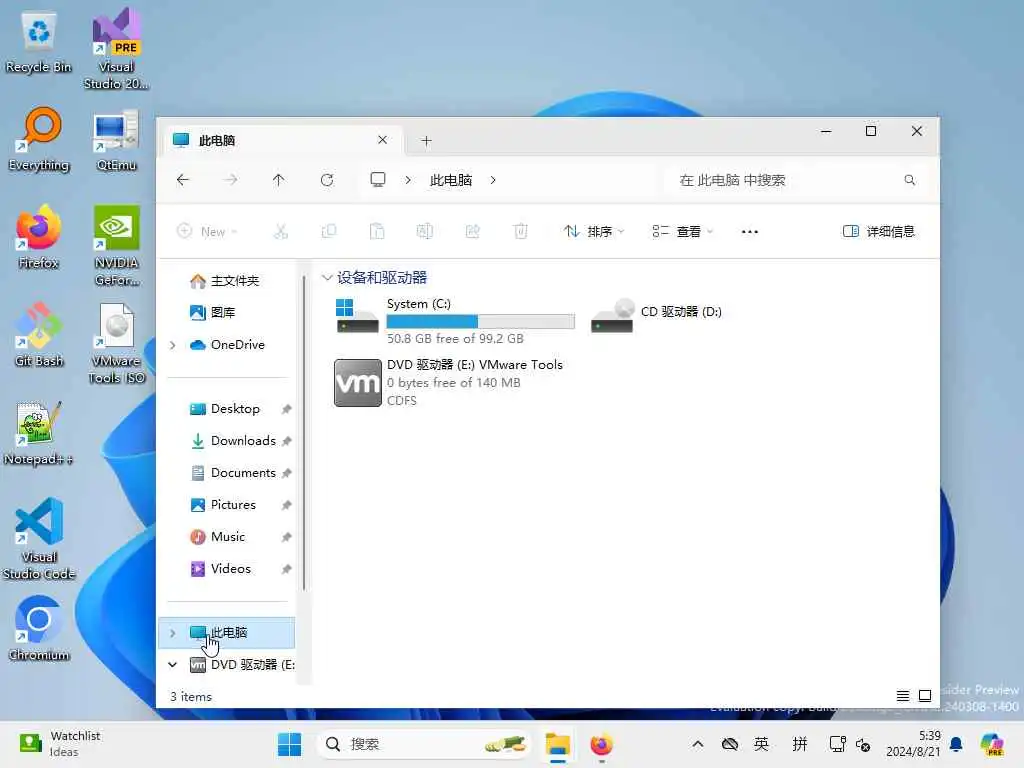Click the Delete trash icon

[x=520, y=231]
